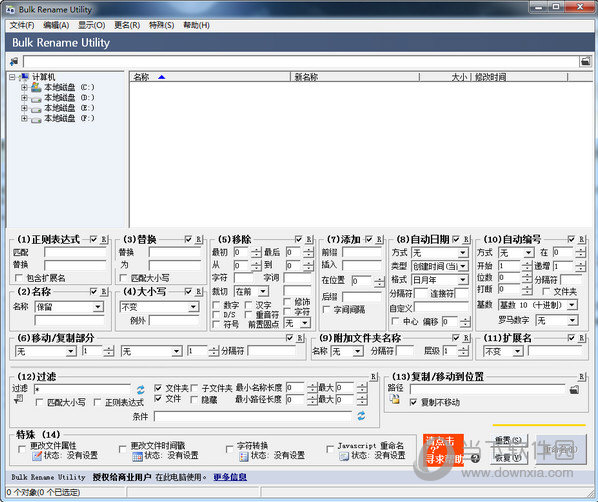The image size is (598, 502).
Task: Click the R reset icon for (10)自动编号
Action: [582, 240]
